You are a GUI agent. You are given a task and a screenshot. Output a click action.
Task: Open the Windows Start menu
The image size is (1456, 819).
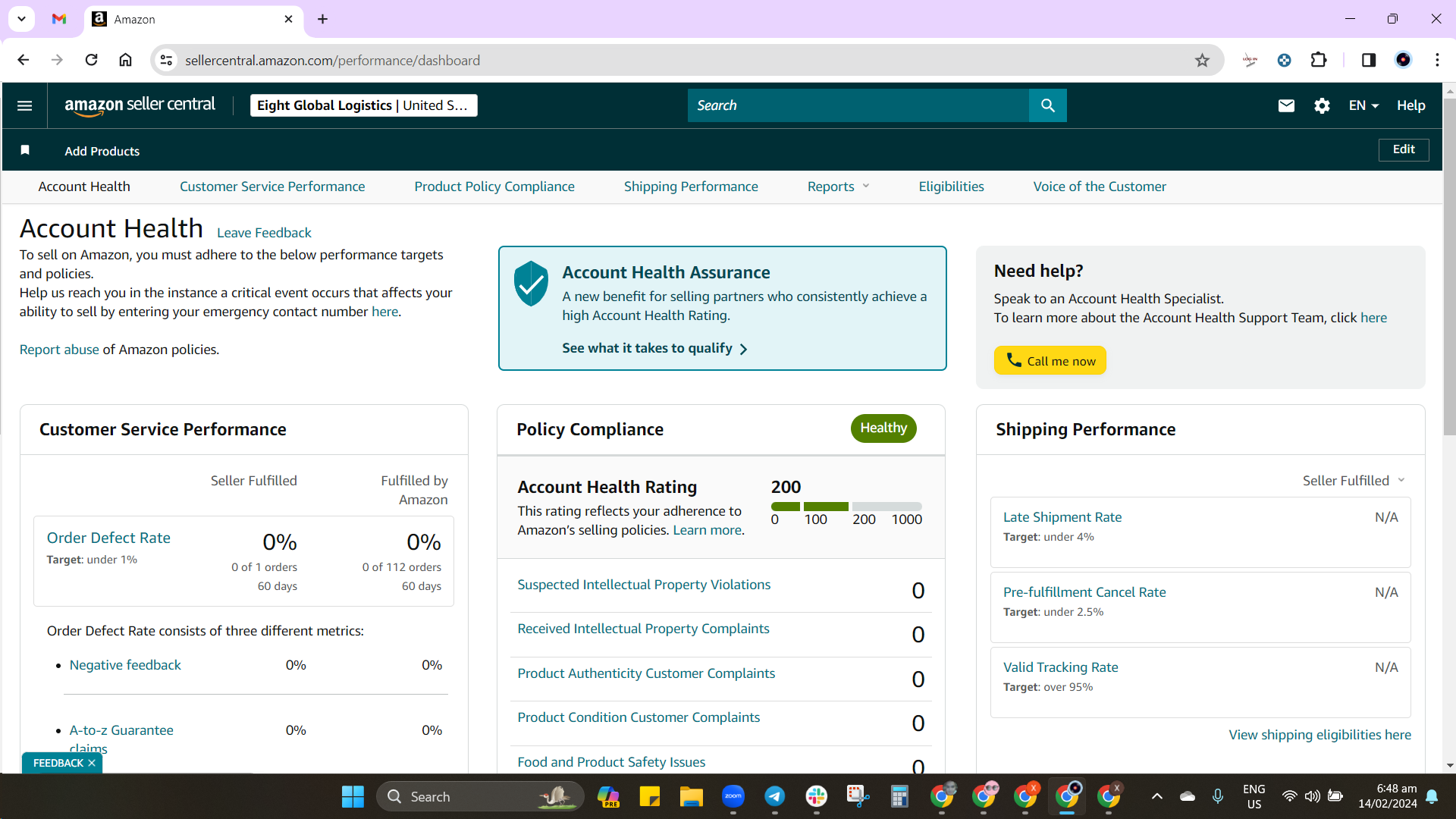353,796
